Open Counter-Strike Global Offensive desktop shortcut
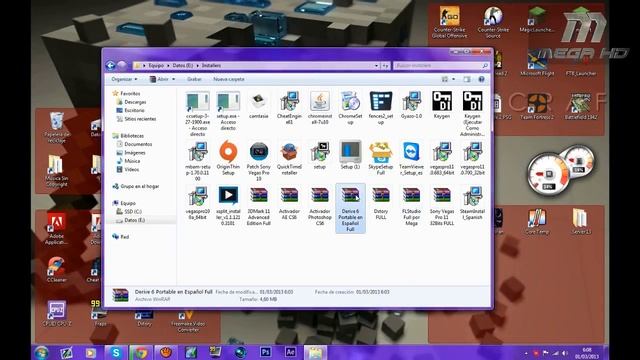 [449, 22]
